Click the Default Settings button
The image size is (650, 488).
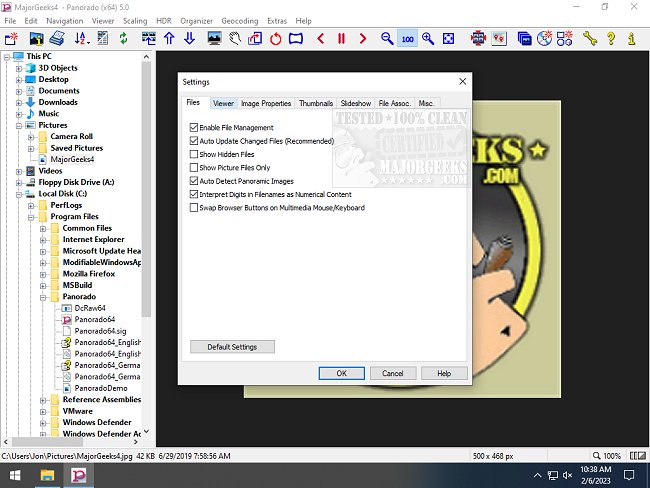pyautogui.click(x=232, y=347)
